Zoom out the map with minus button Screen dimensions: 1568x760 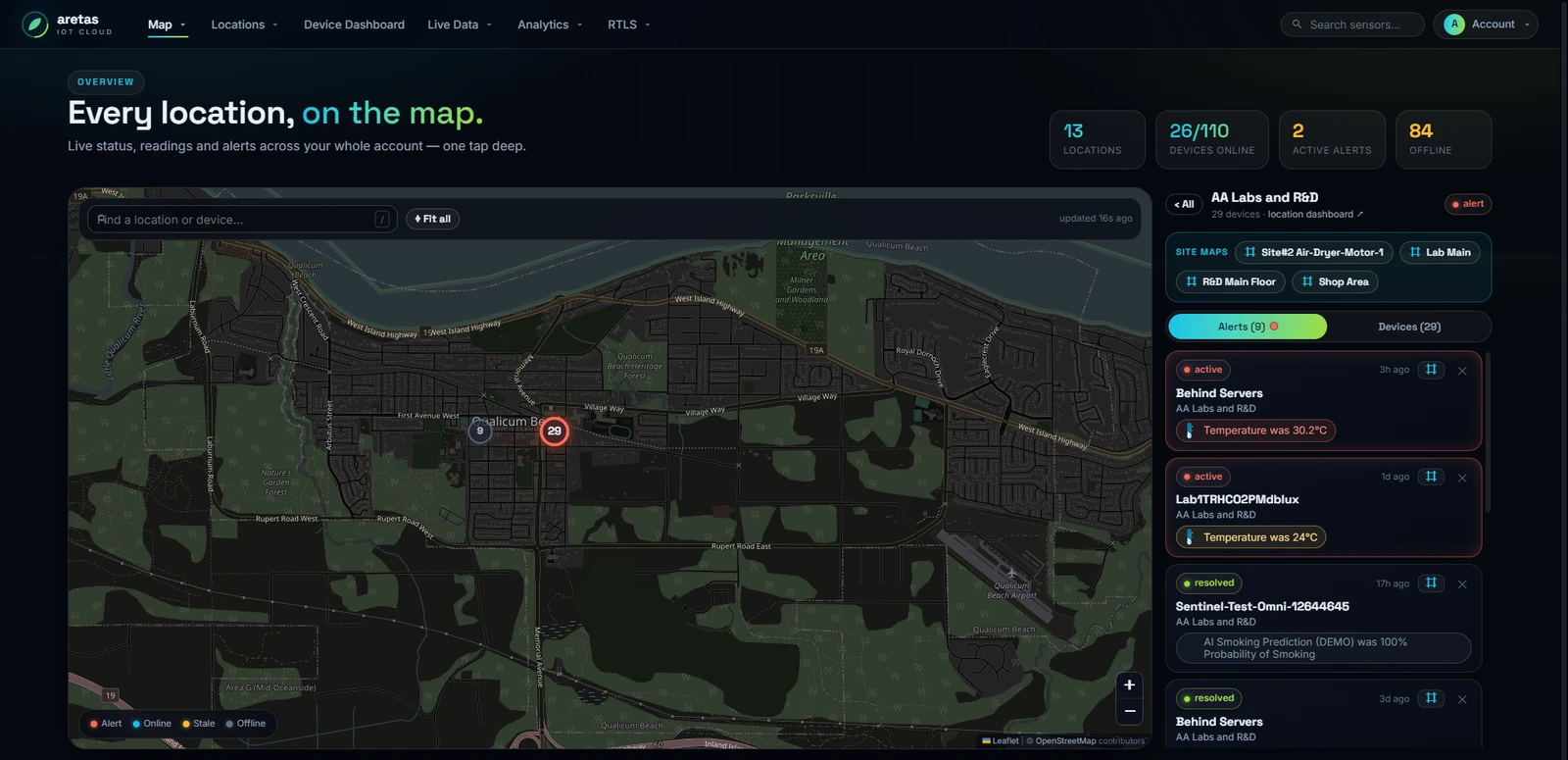(1129, 711)
